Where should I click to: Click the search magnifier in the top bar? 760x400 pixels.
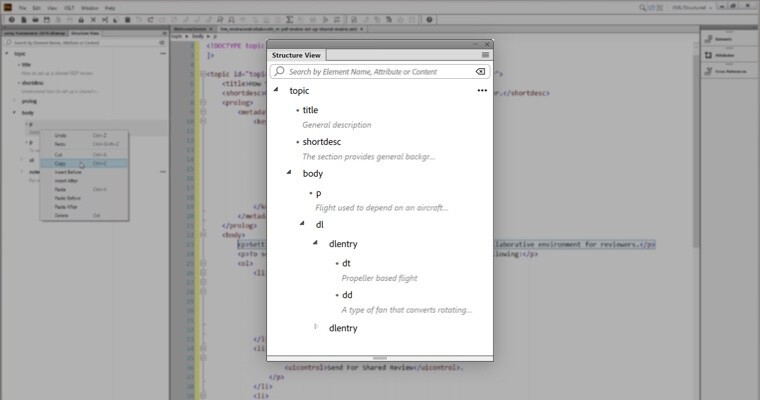click(x=642, y=8)
